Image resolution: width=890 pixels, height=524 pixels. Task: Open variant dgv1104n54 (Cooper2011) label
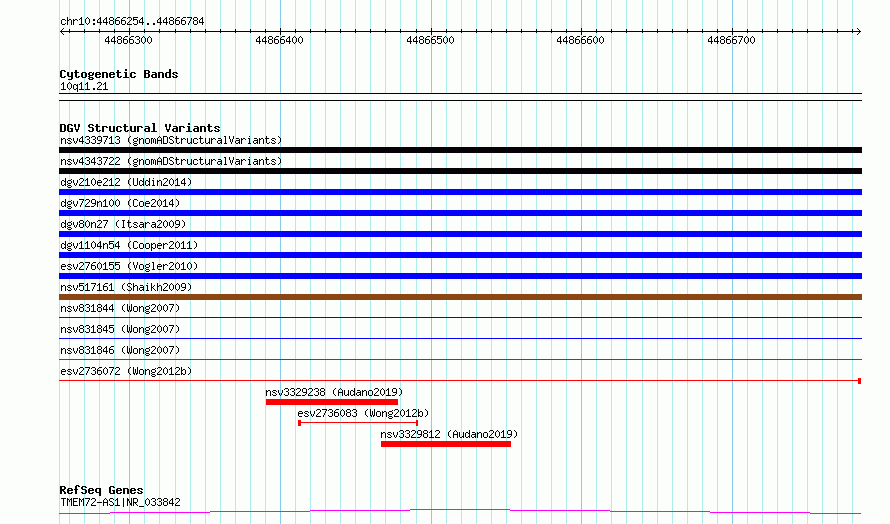(x=129, y=245)
